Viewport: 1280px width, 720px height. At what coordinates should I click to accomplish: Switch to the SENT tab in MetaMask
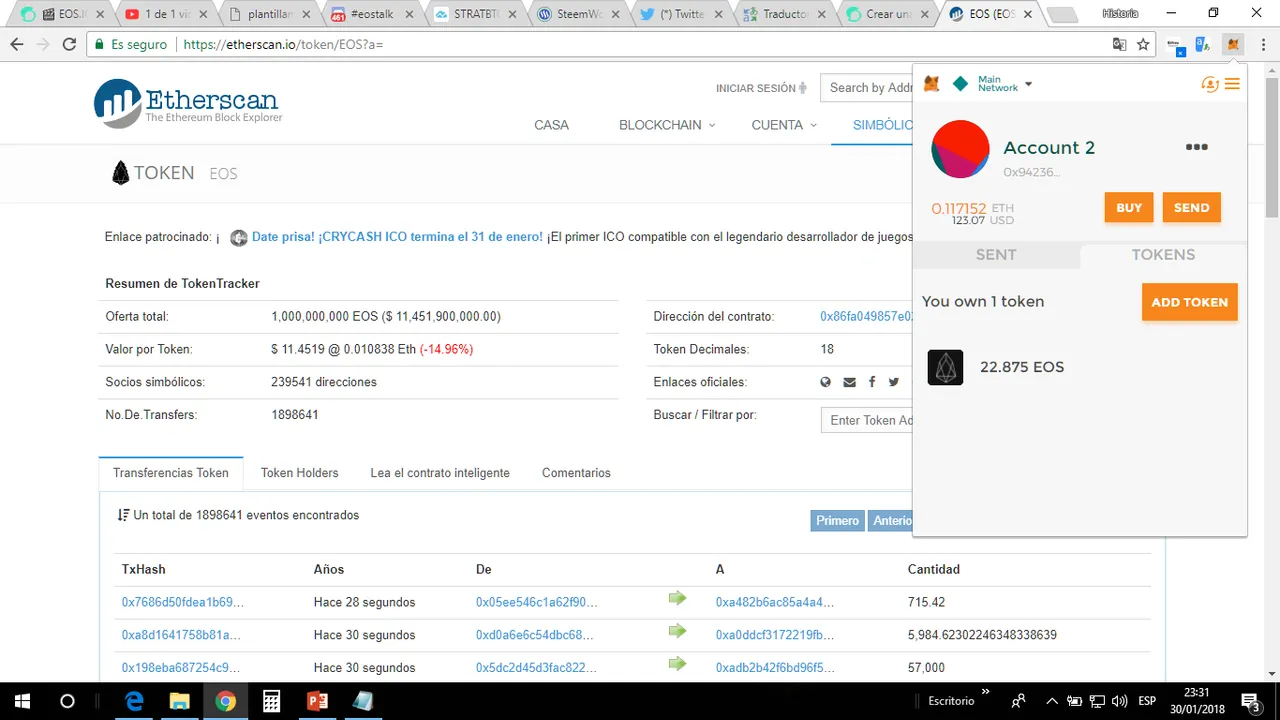point(996,255)
